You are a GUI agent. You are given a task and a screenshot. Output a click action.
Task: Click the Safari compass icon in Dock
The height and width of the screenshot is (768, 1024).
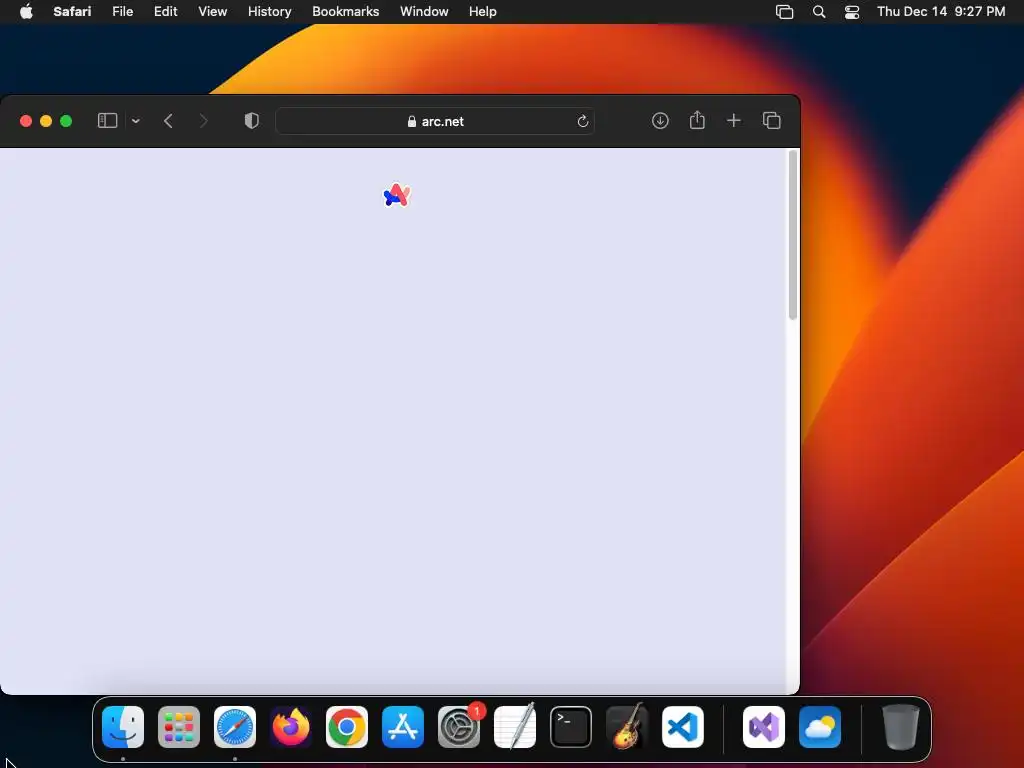point(235,727)
